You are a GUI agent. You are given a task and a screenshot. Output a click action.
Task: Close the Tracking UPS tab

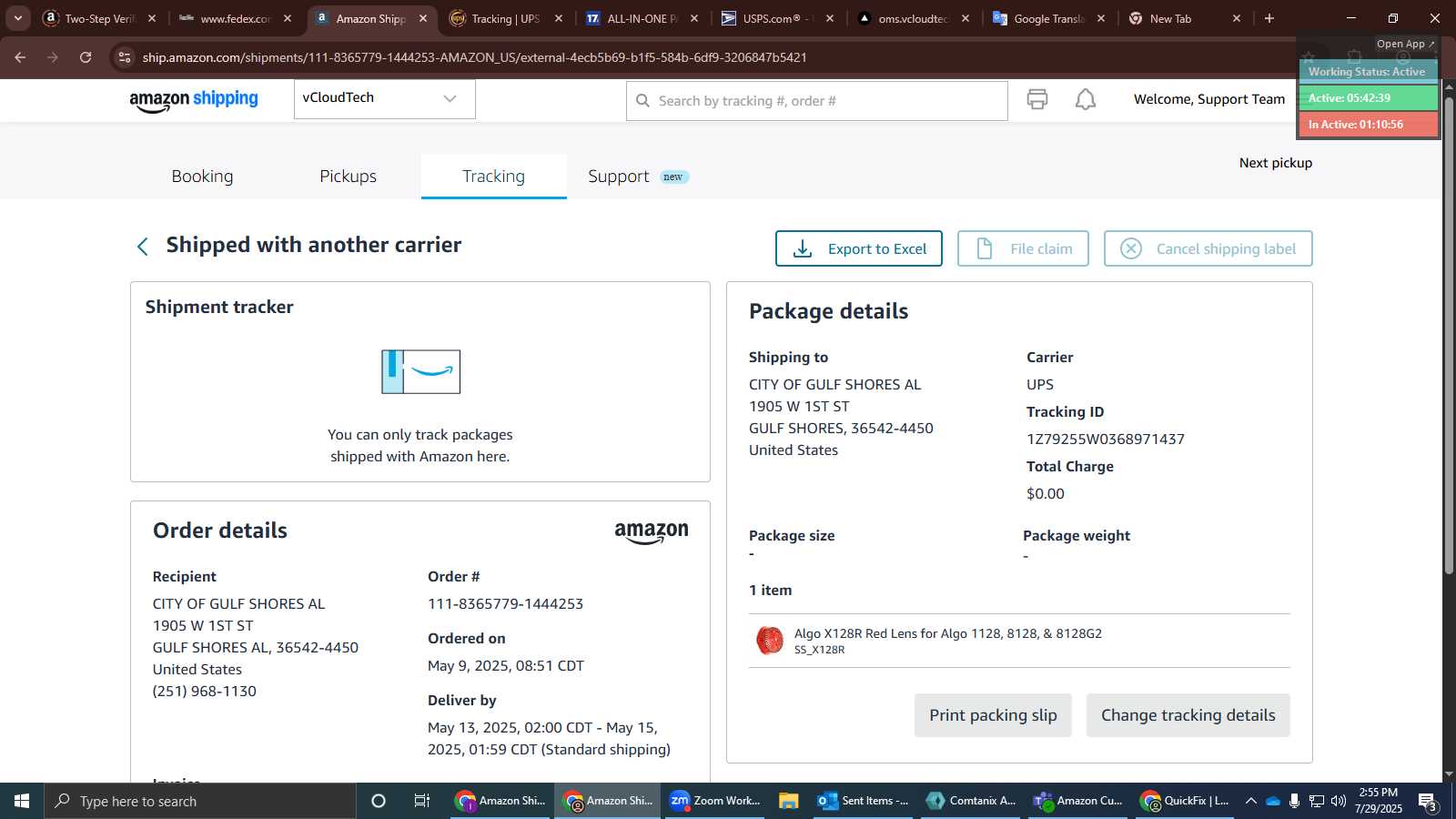[x=559, y=18]
